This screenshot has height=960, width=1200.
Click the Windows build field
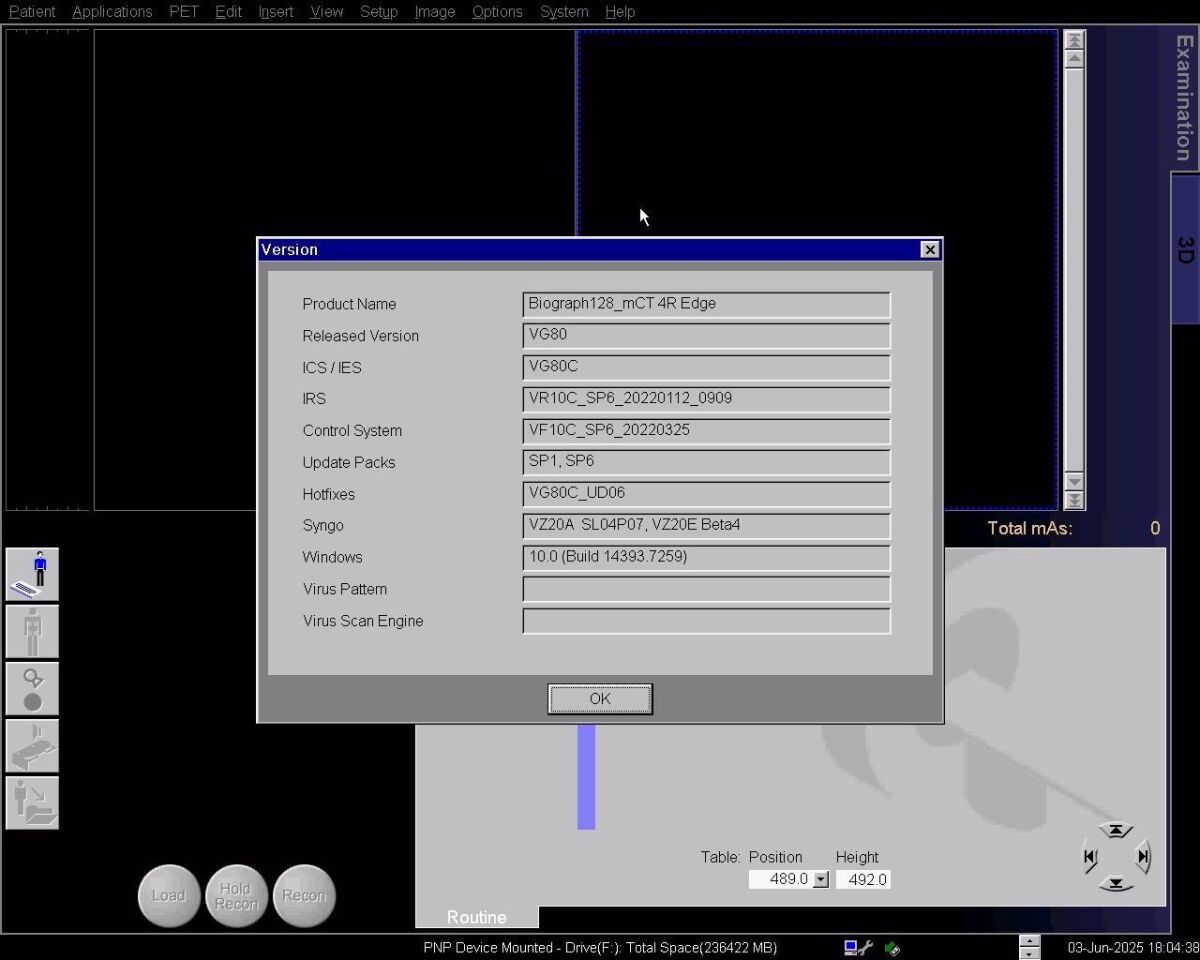pyautogui.click(x=706, y=557)
